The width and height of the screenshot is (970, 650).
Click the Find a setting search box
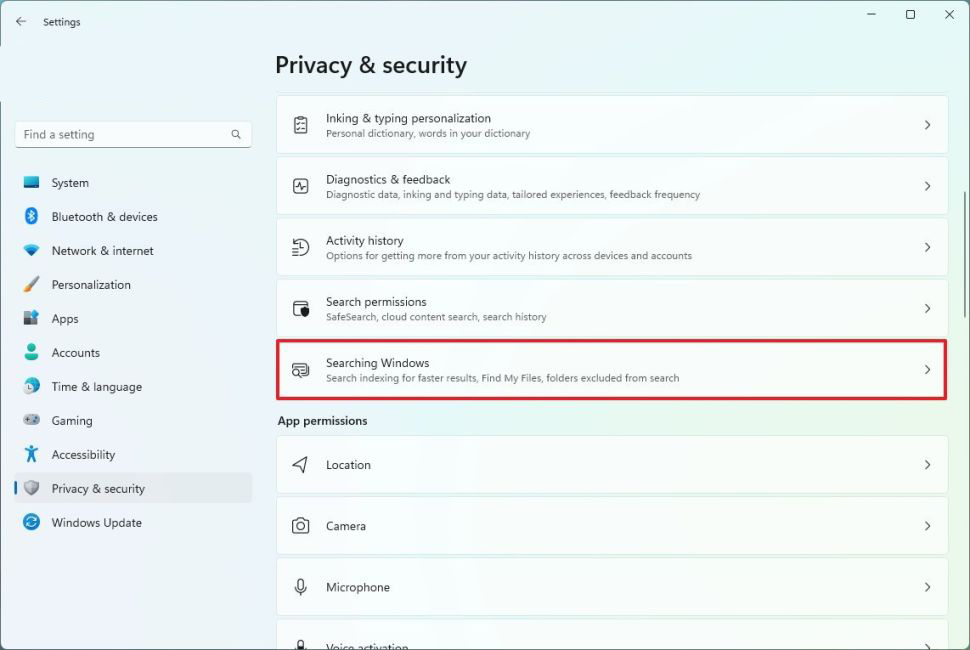pos(120,134)
